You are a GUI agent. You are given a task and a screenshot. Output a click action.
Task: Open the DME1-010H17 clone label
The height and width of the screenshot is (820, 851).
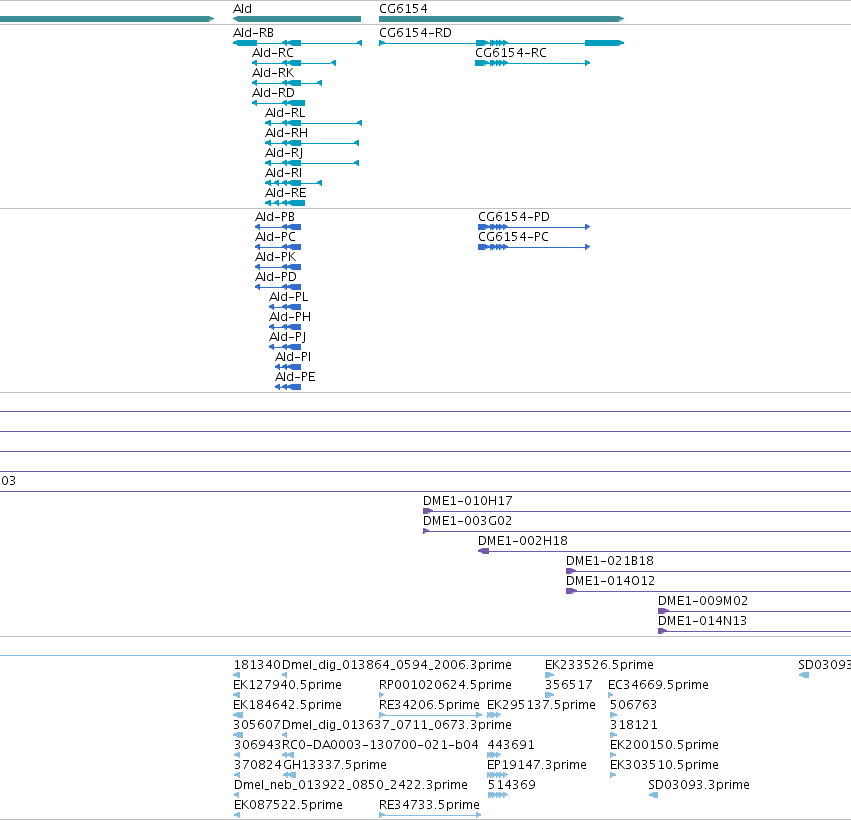(467, 500)
